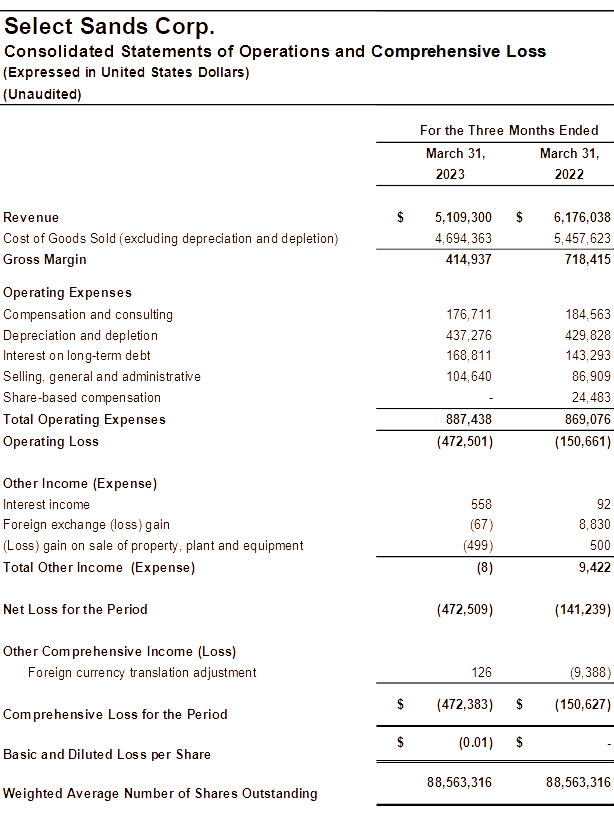Click compensation value 176,711
Image resolution: width=614 pixels, height=813 pixels.
tap(469, 315)
